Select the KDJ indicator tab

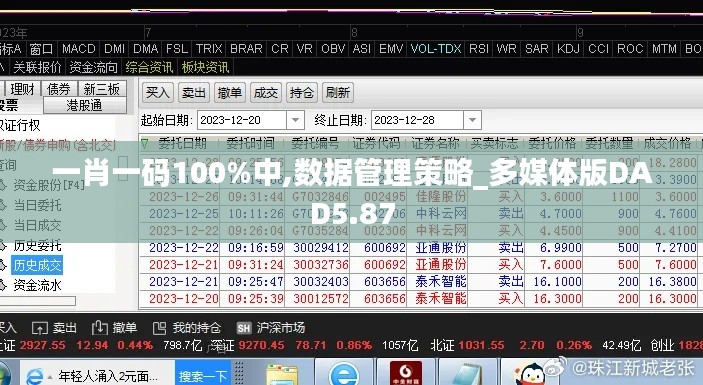coord(568,49)
